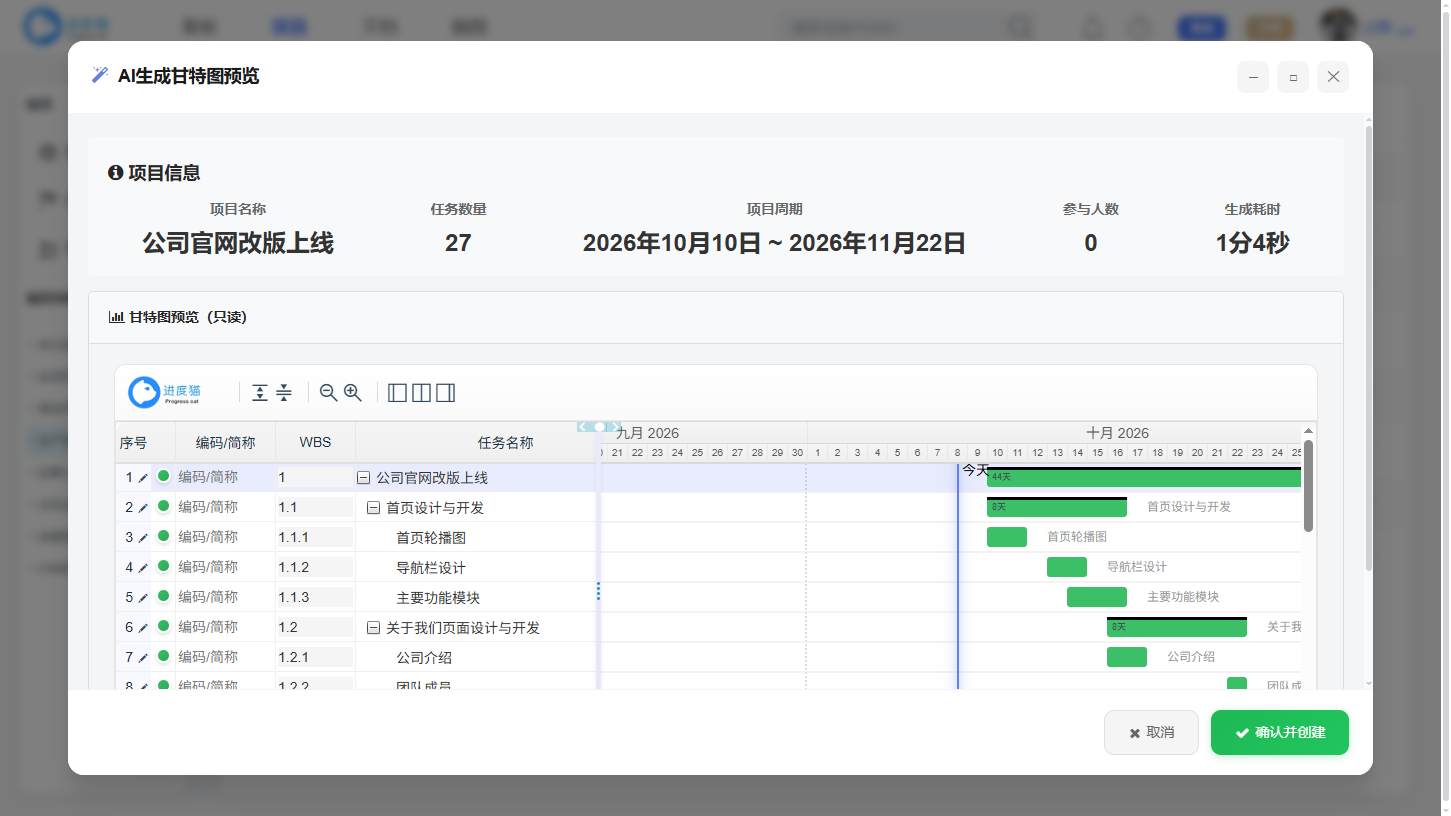Viewport: 1451px width, 816px height.
Task: Click the right arrow of the column splitter
Action: coord(616,427)
